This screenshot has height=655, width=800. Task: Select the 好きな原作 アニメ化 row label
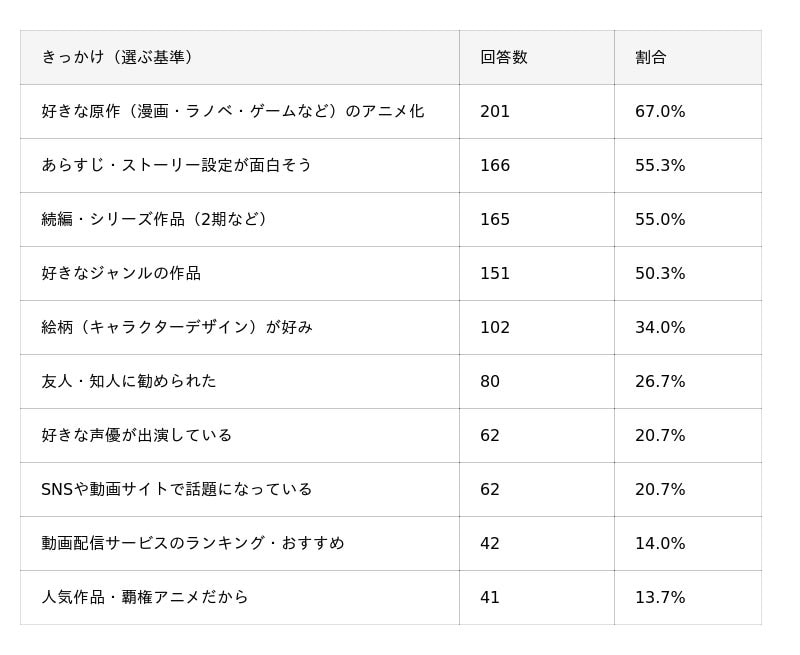pos(233,111)
